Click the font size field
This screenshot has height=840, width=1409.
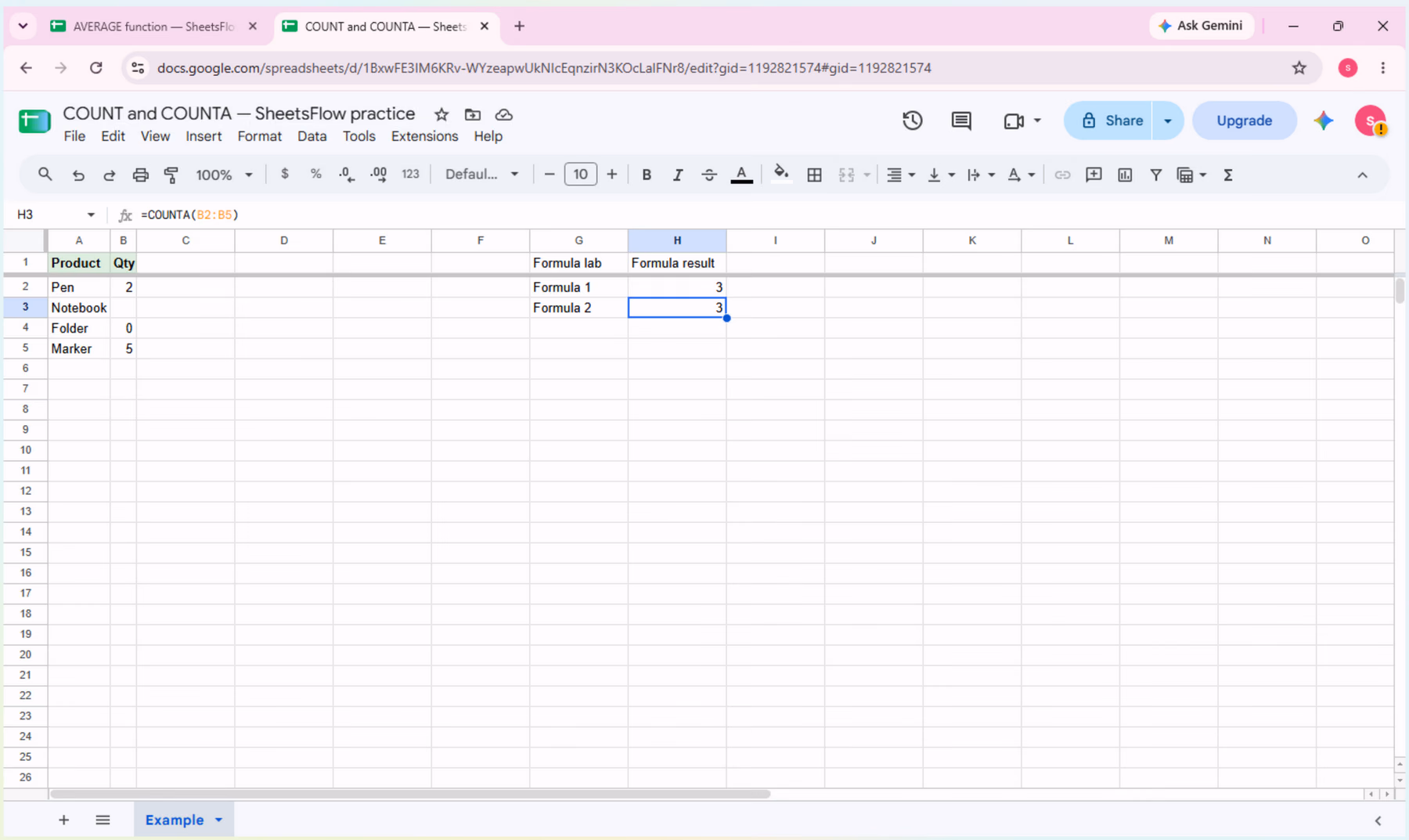click(x=581, y=175)
